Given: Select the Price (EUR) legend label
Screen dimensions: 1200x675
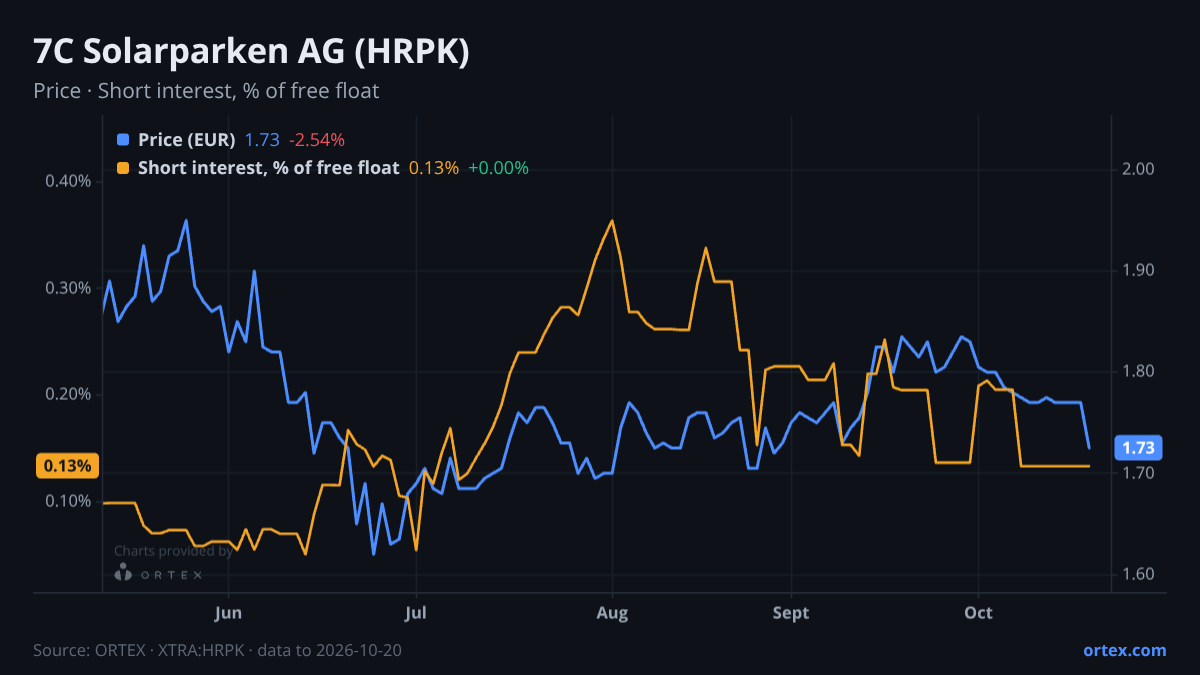Looking at the screenshot, I should coord(186,140).
